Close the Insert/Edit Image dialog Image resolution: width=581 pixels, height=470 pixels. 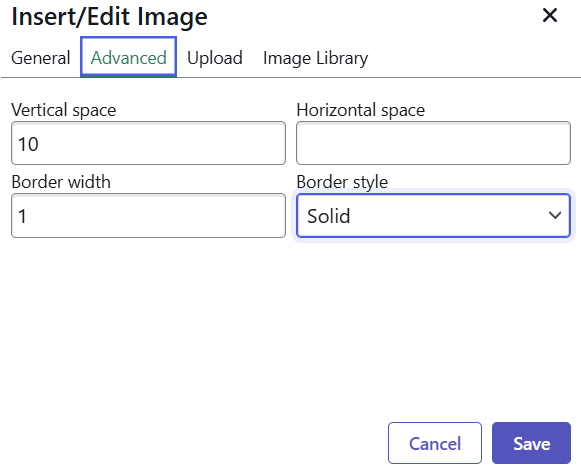[x=550, y=16]
